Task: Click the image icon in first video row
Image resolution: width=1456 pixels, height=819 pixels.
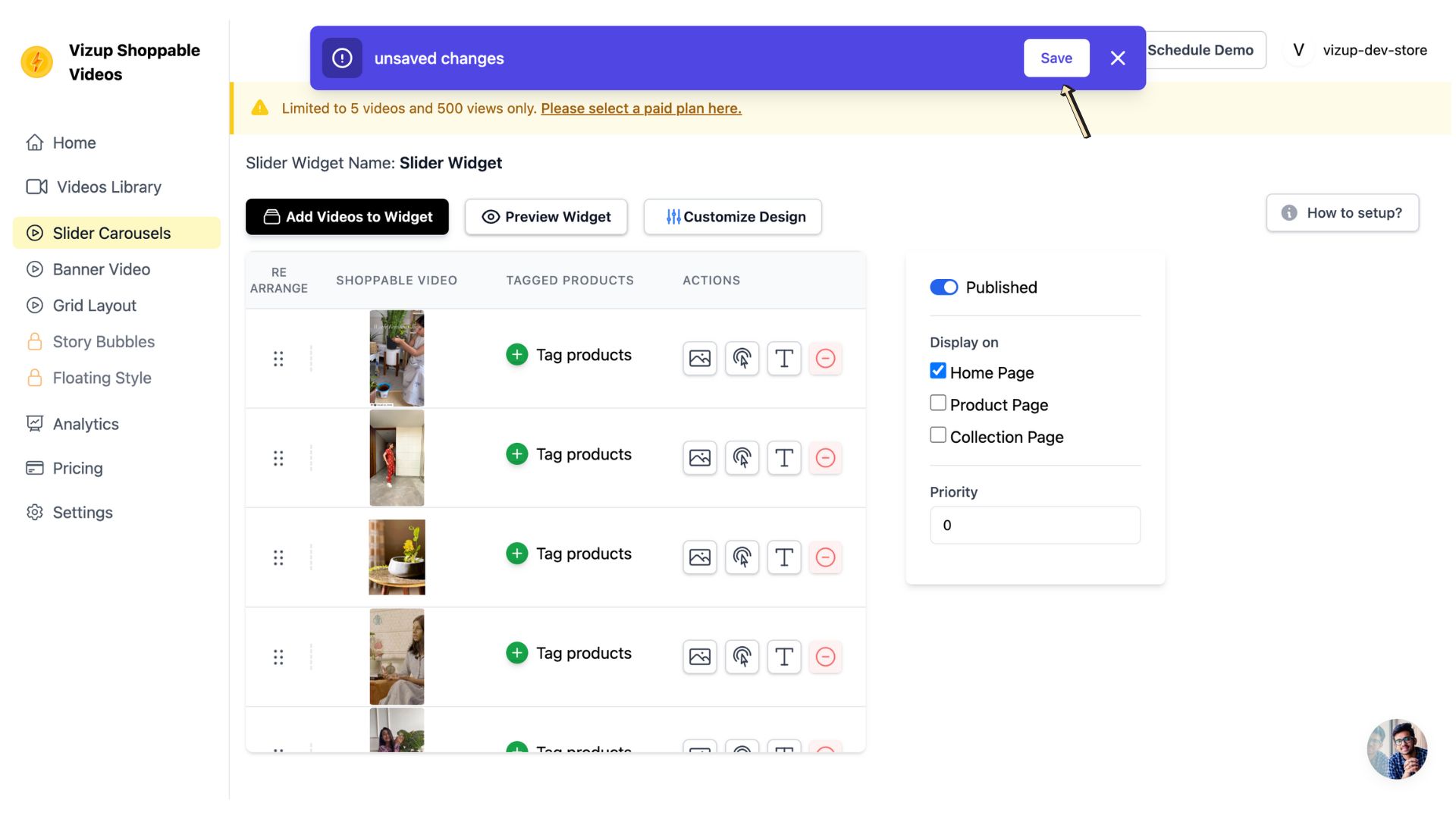Action: point(699,359)
